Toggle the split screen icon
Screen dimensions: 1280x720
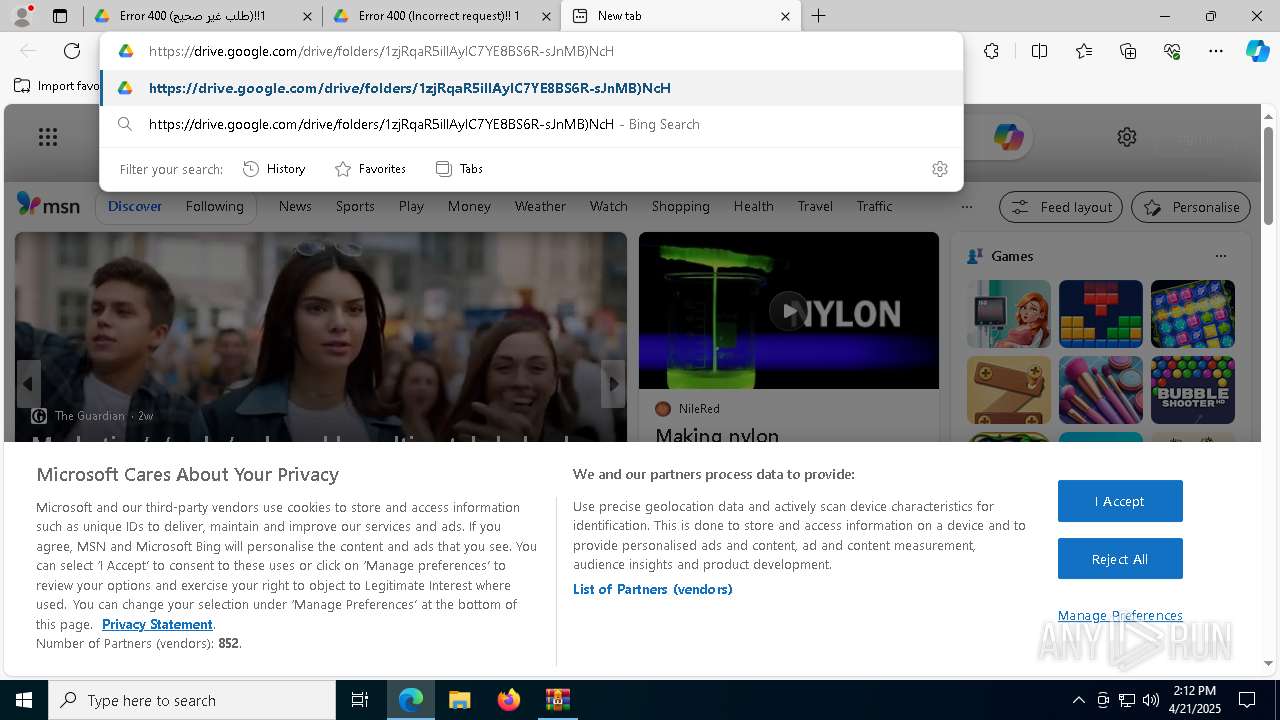(1039, 51)
